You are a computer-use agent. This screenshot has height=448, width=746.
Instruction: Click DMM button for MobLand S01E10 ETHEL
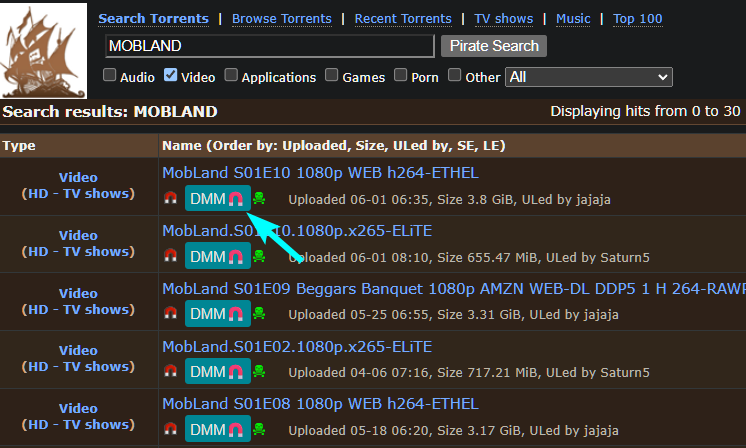tap(217, 198)
